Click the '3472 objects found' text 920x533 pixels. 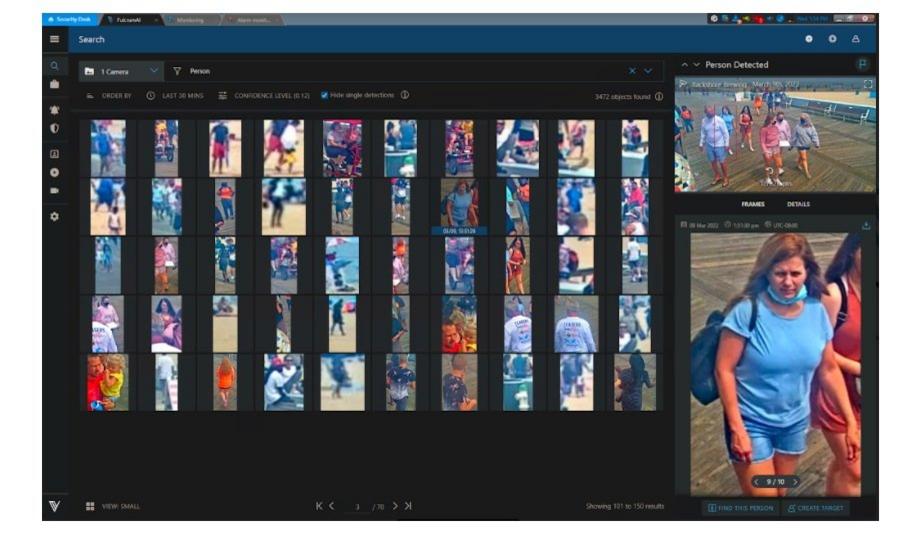623,96
